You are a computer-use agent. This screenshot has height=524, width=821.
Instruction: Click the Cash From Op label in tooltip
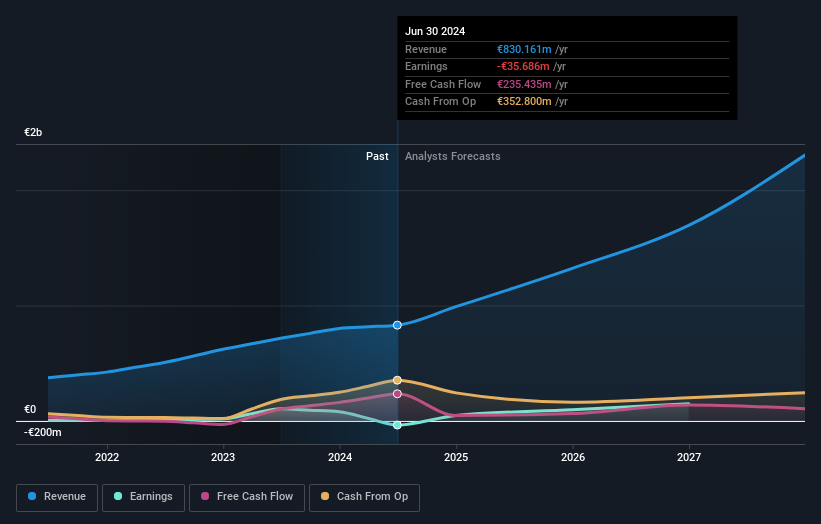[x=440, y=102]
